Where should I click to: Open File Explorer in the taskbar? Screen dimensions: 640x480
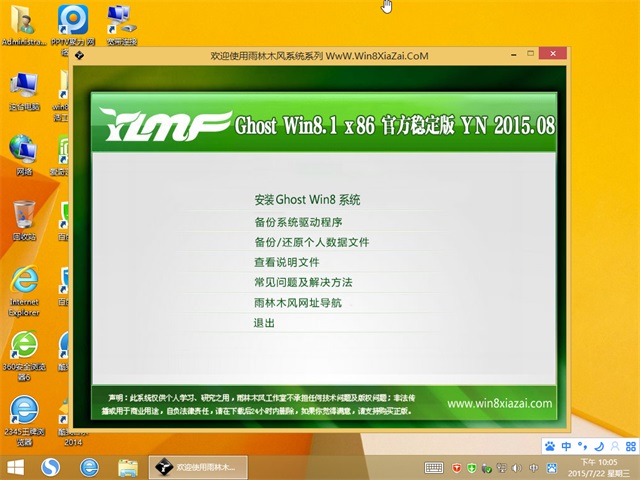128,467
